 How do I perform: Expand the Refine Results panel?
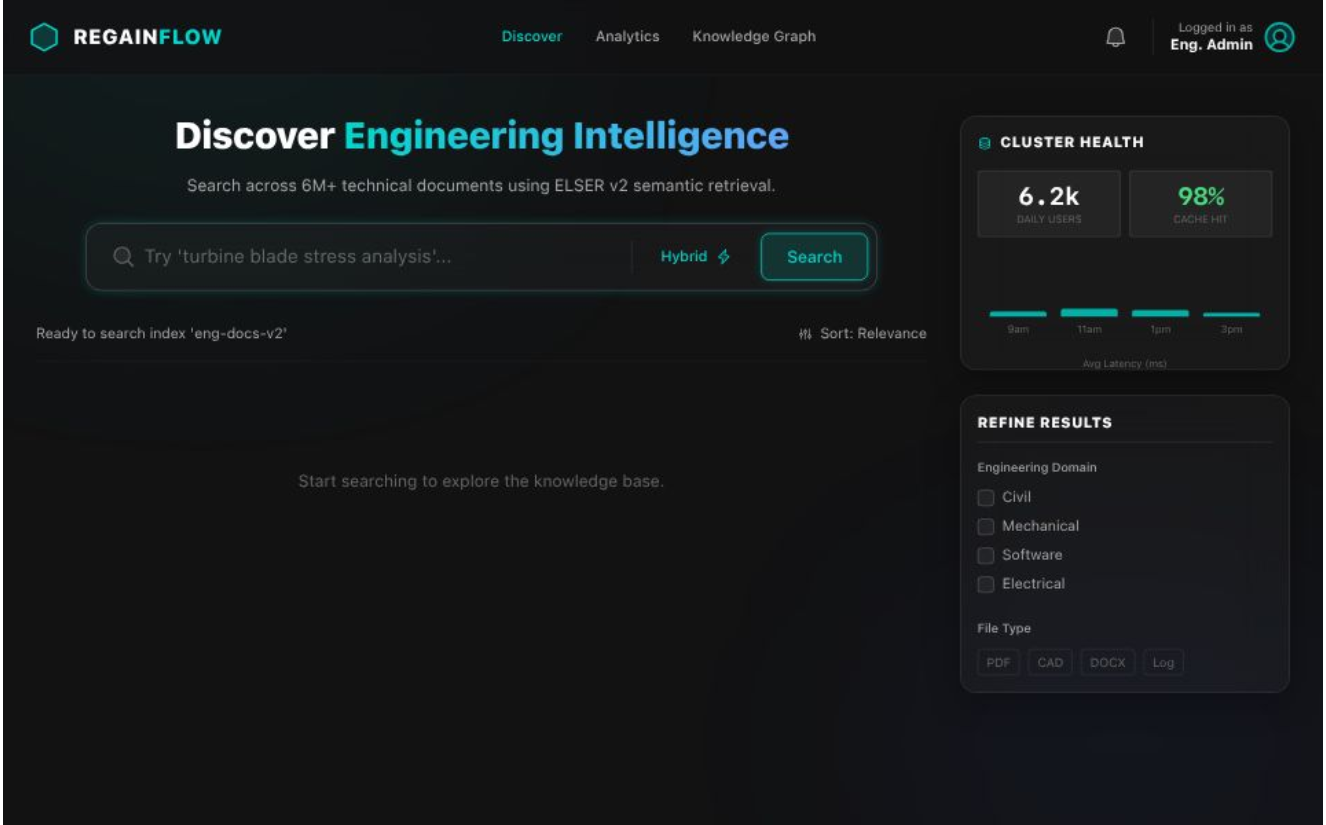click(x=1045, y=422)
